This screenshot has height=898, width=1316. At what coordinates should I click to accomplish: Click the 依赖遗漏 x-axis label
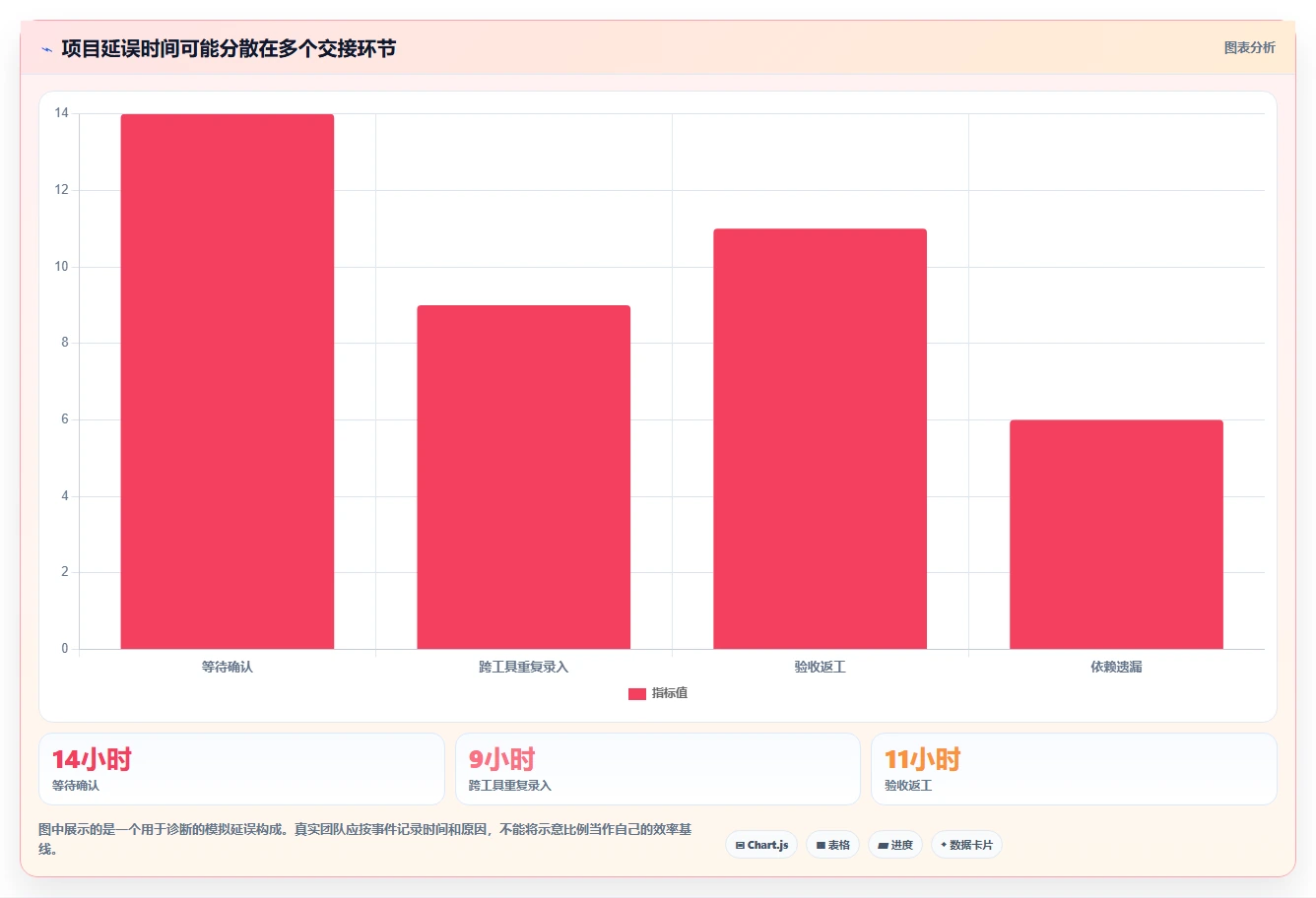[x=1116, y=667]
